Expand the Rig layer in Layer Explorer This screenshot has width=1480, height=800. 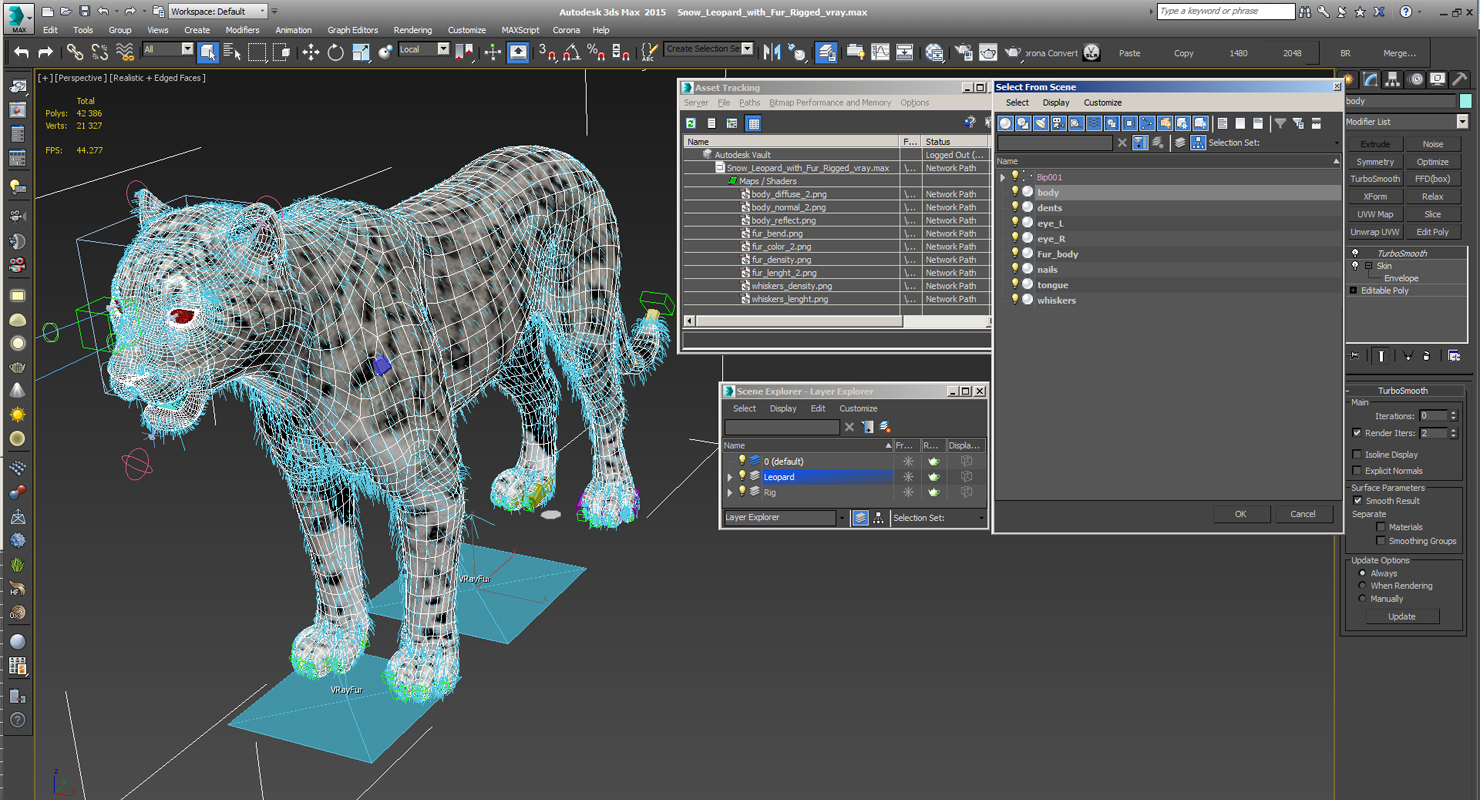(x=730, y=493)
